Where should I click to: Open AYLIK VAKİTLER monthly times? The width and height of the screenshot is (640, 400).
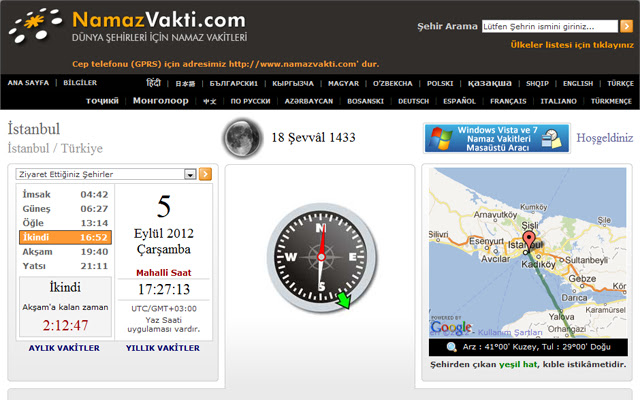click(64, 348)
